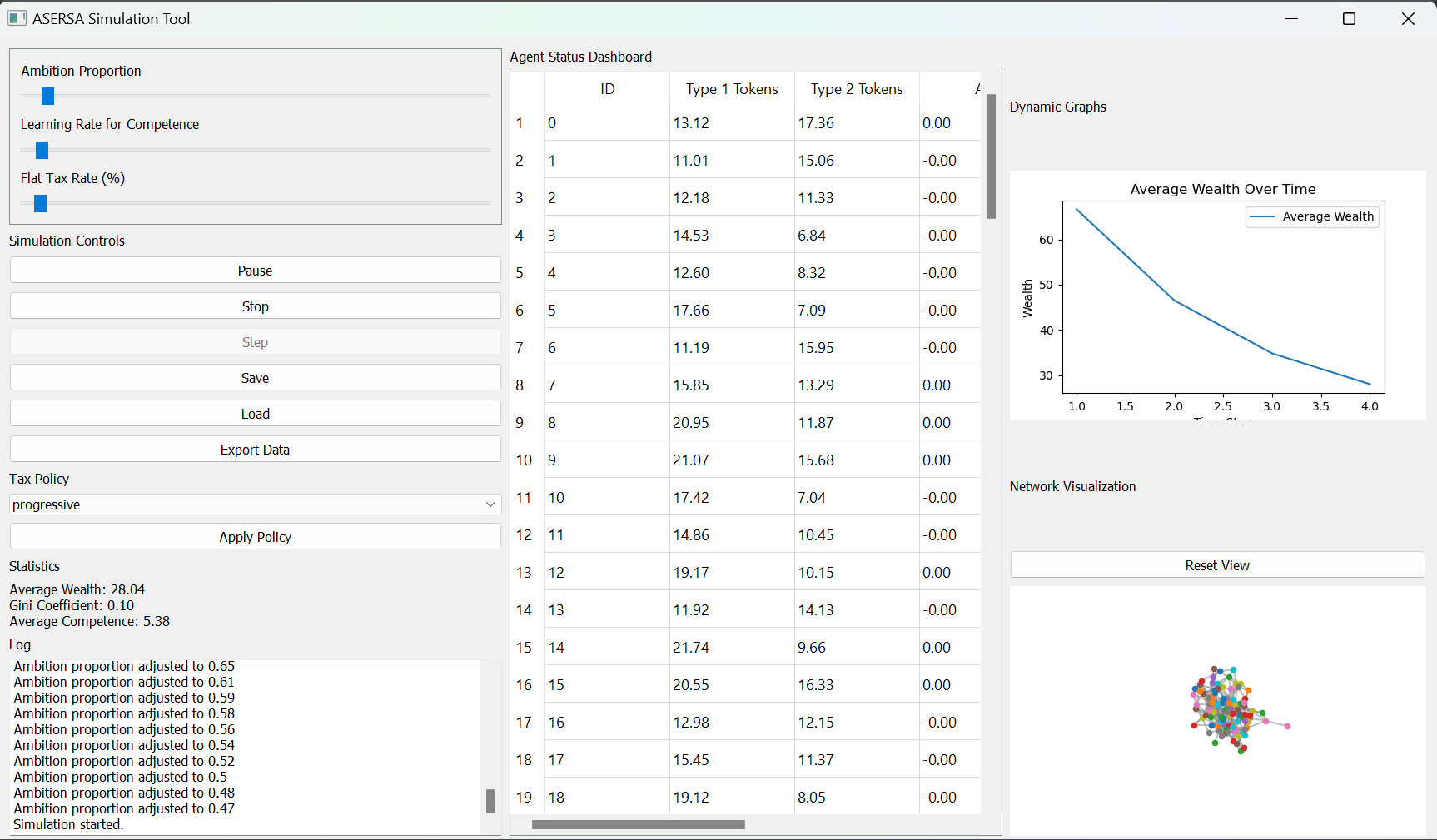
Task: Click the dashboard vertical scrollbar thumb
Action: tap(991, 157)
